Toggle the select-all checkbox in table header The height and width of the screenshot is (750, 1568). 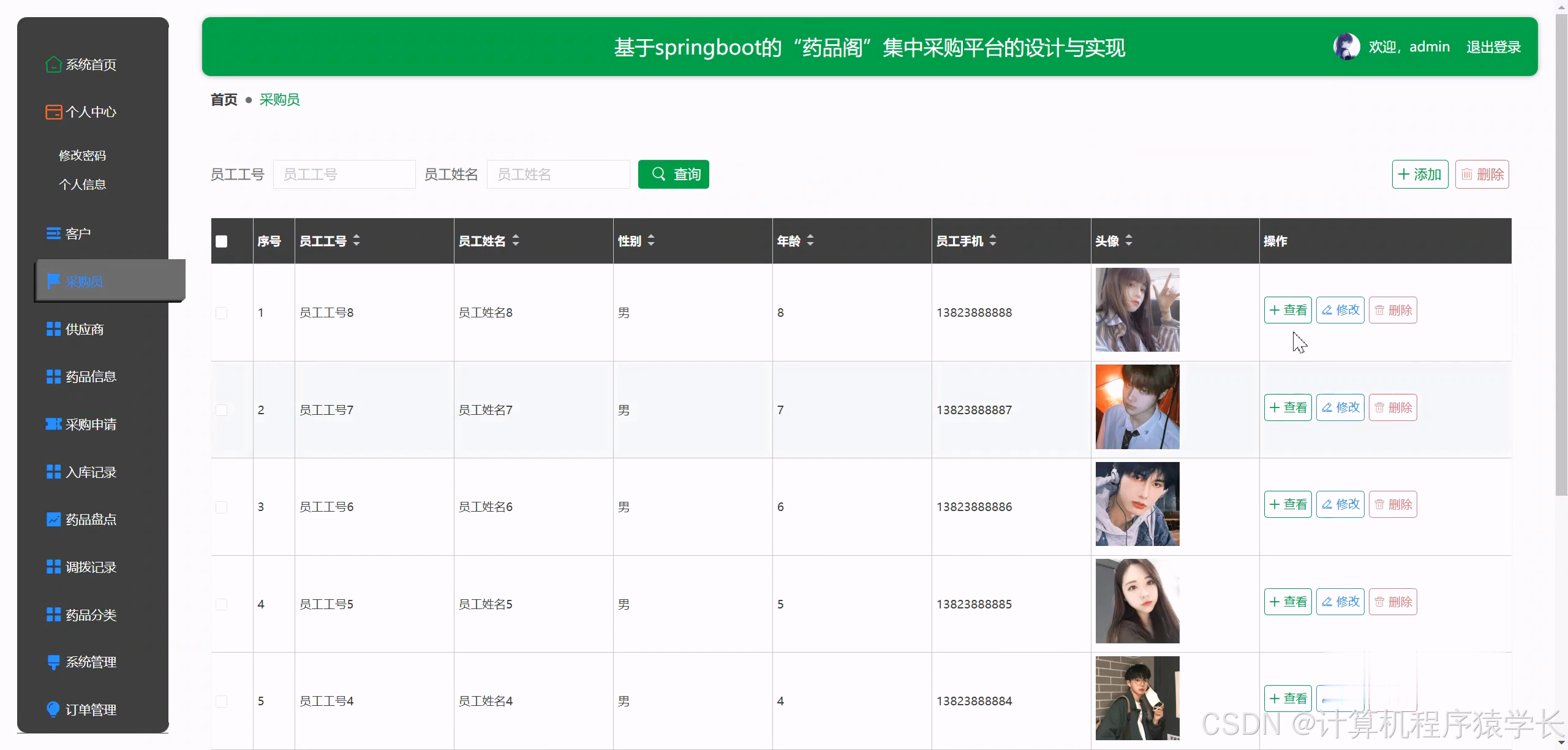[x=222, y=241]
